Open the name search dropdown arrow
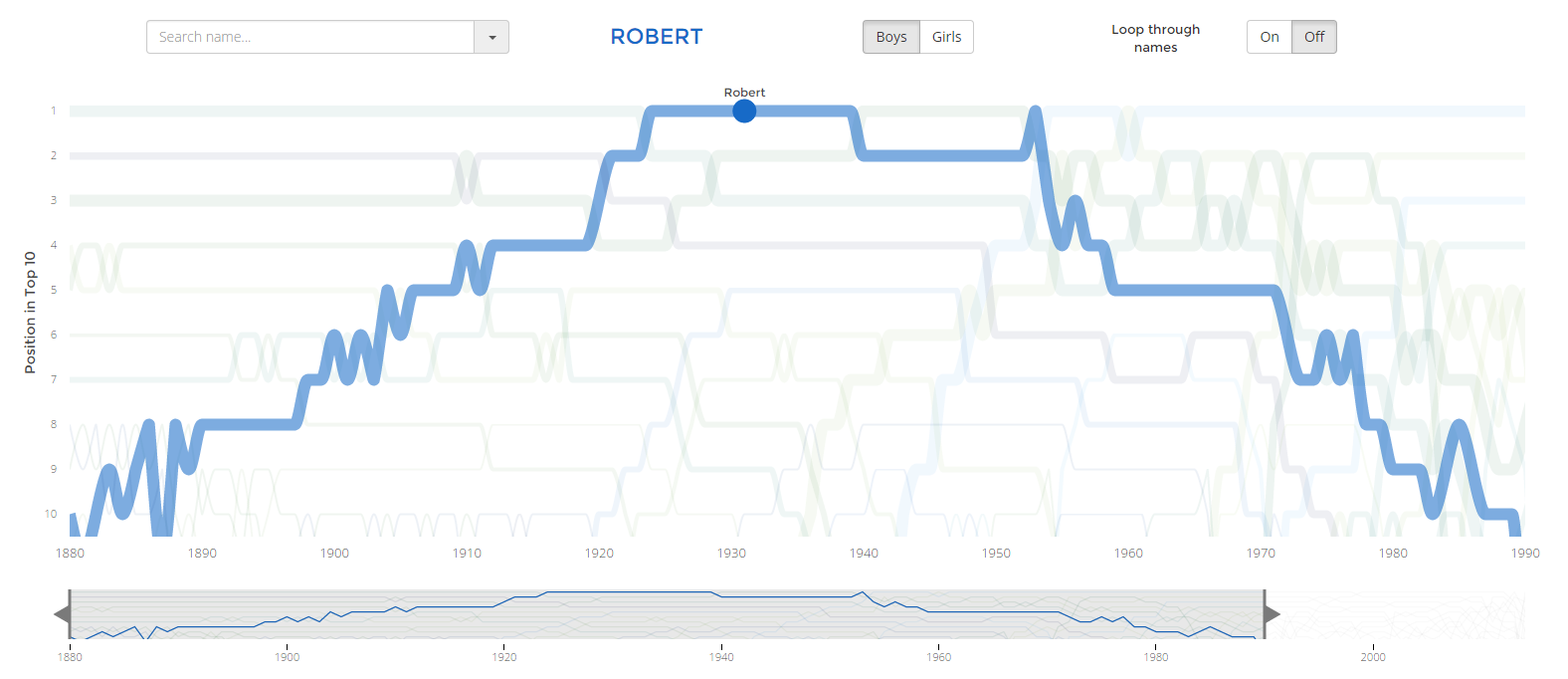Screen dimensions: 1568x679 point(491,38)
